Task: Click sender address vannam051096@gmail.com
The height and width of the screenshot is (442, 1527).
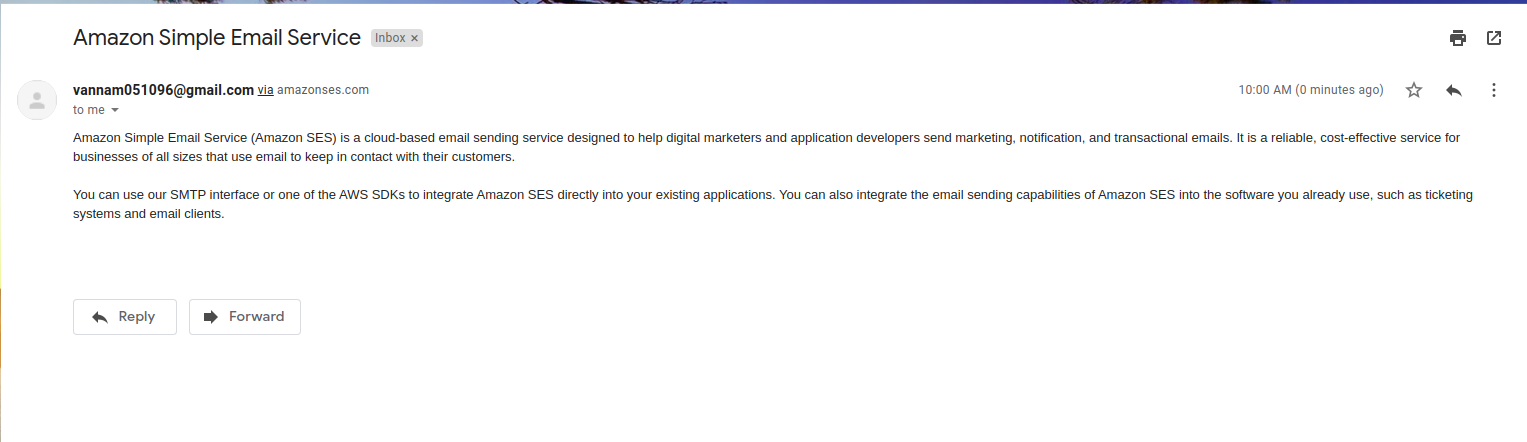Action: pyautogui.click(x=163, y=89)
